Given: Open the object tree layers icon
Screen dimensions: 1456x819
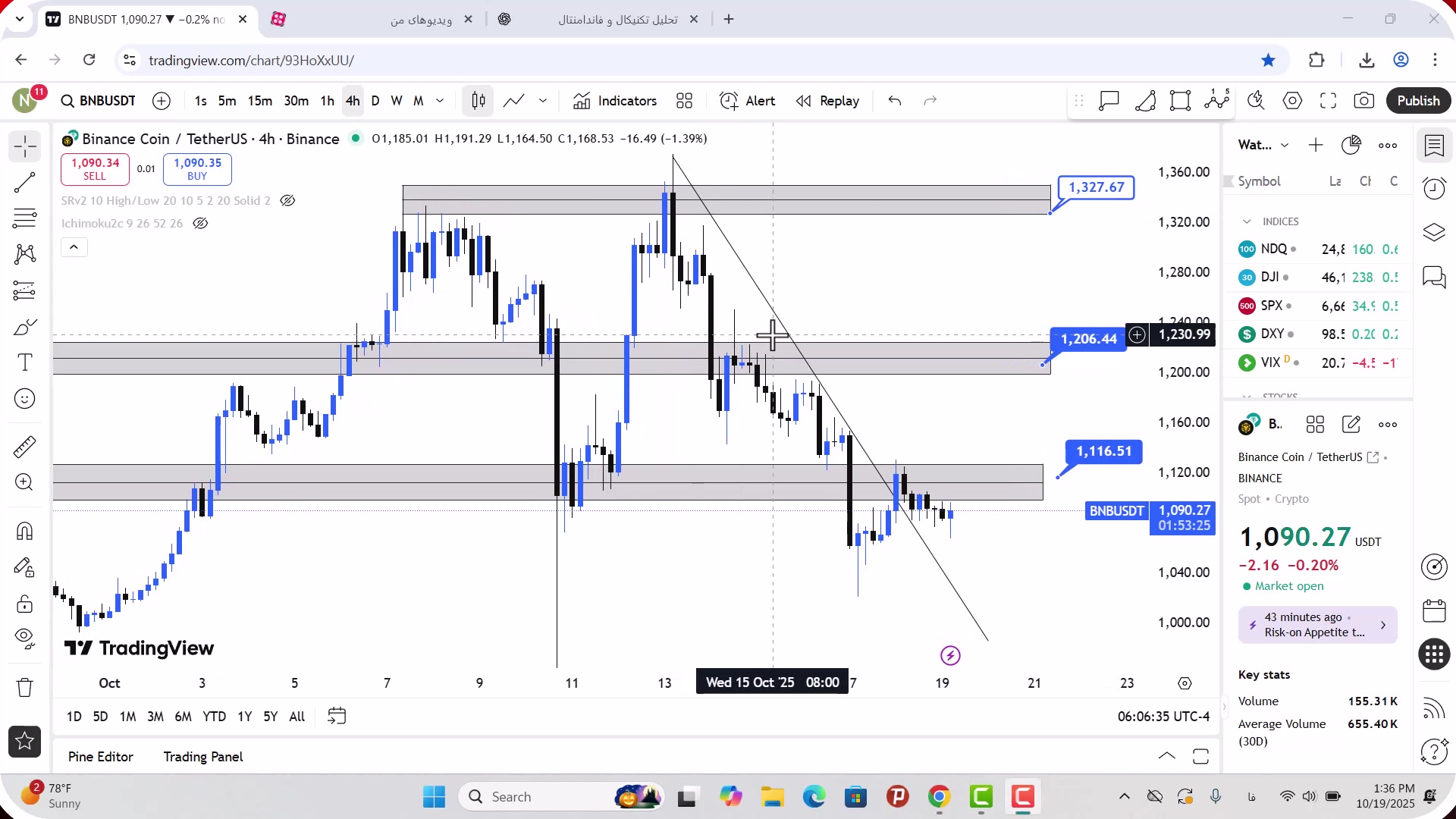Looking at the screenshot, I should point(1434,232).
